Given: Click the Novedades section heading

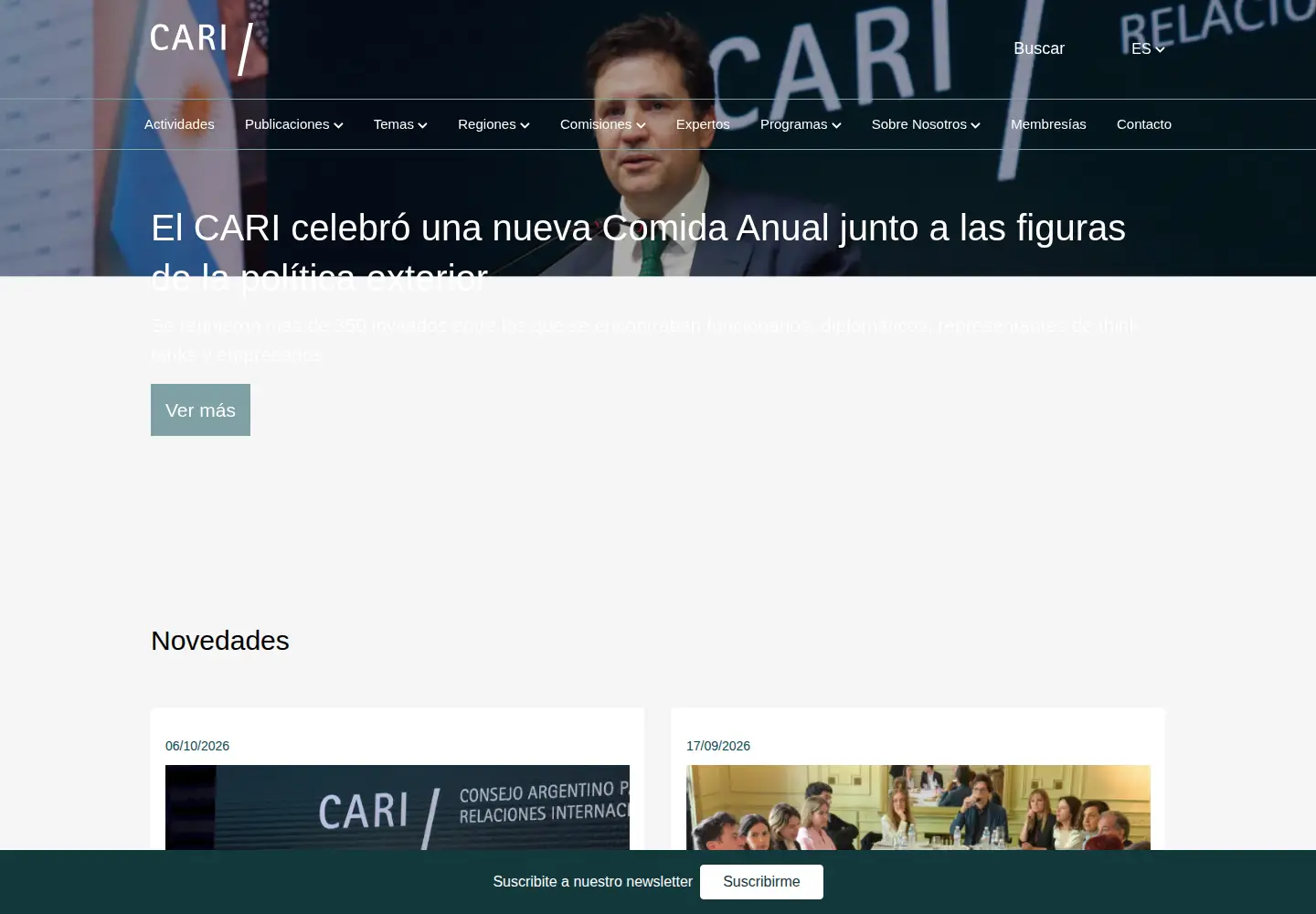Looking at the screenshot, I should point(220,641).
